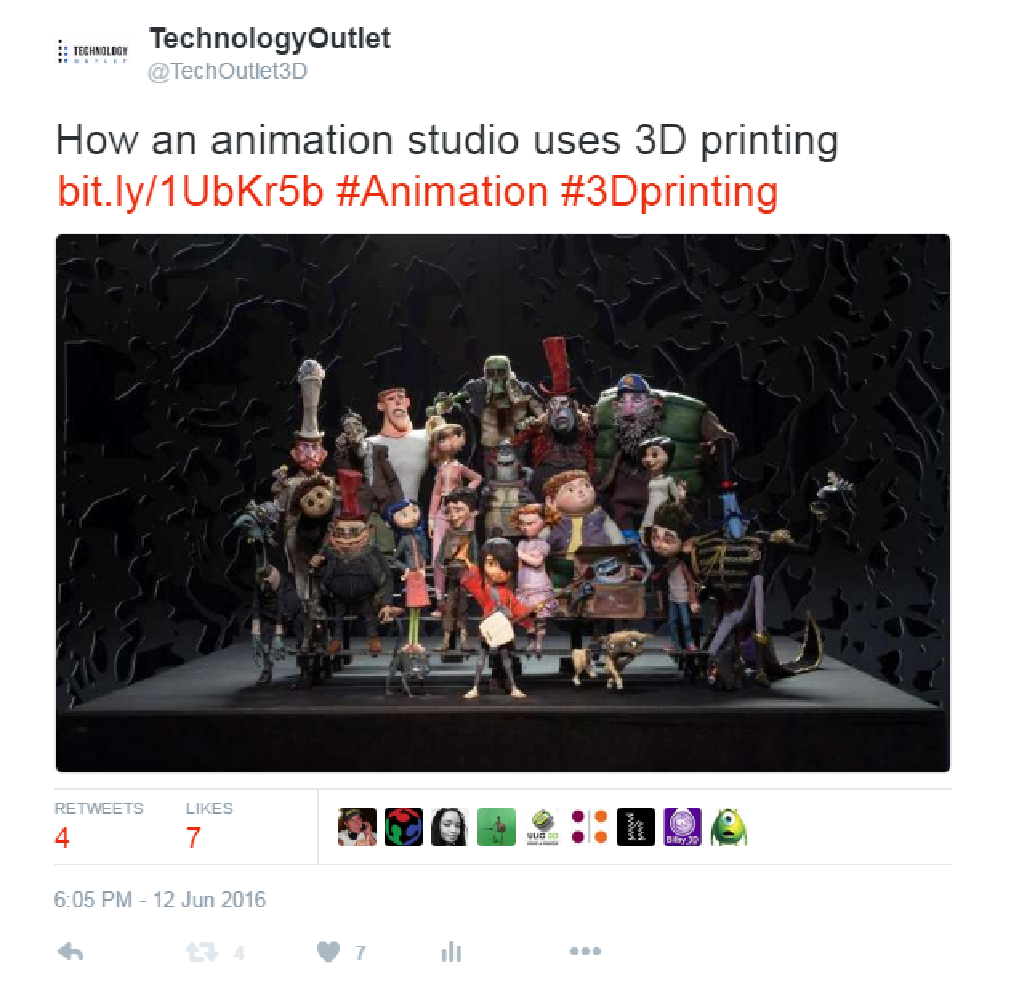Click the 6:05 PM 12 Jun 2016 timestamp
This screenshot has width=1011, height=989.
pos(160,899)
